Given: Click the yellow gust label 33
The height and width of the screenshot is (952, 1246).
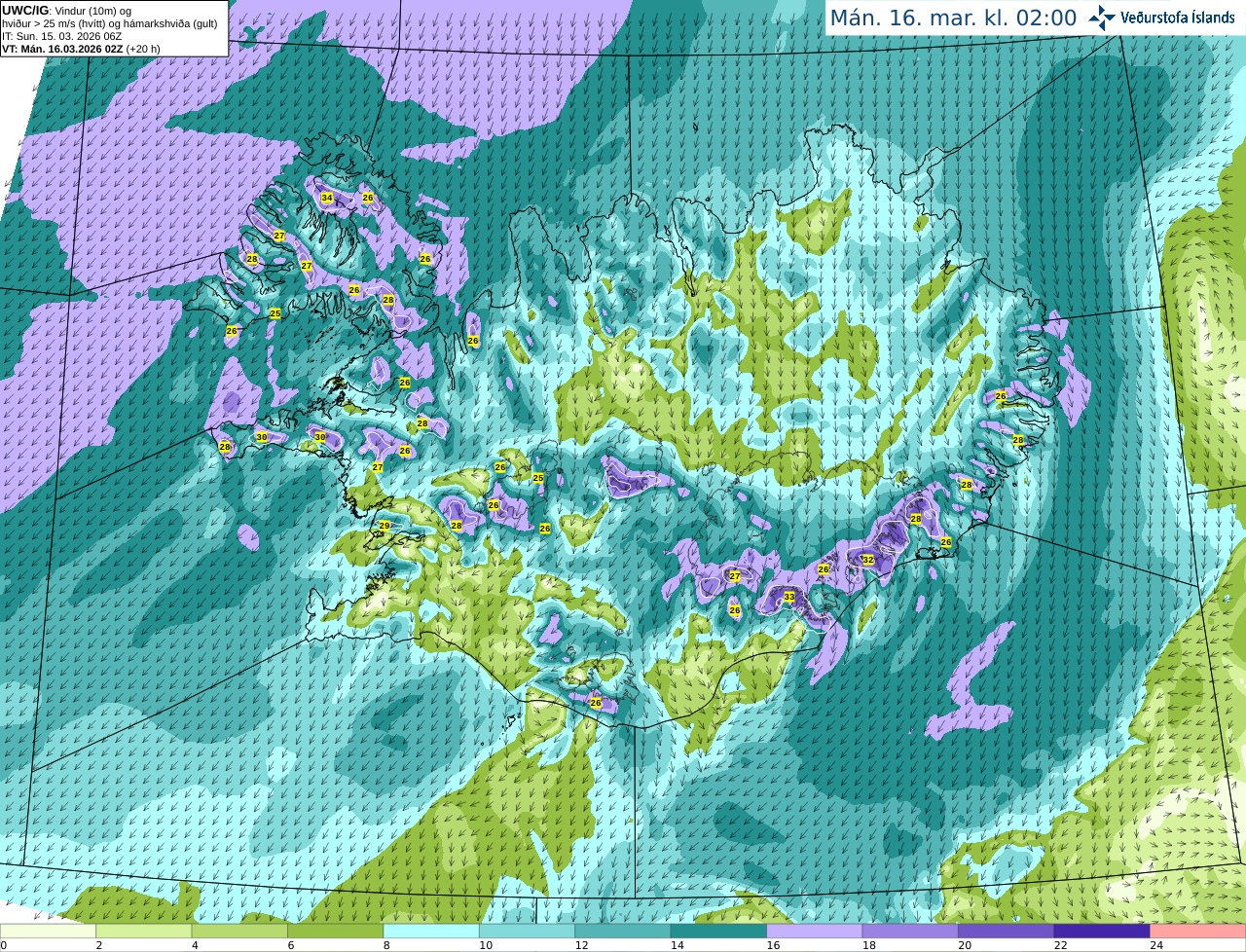Looking at the screenshot, I should tap(789, 597).
